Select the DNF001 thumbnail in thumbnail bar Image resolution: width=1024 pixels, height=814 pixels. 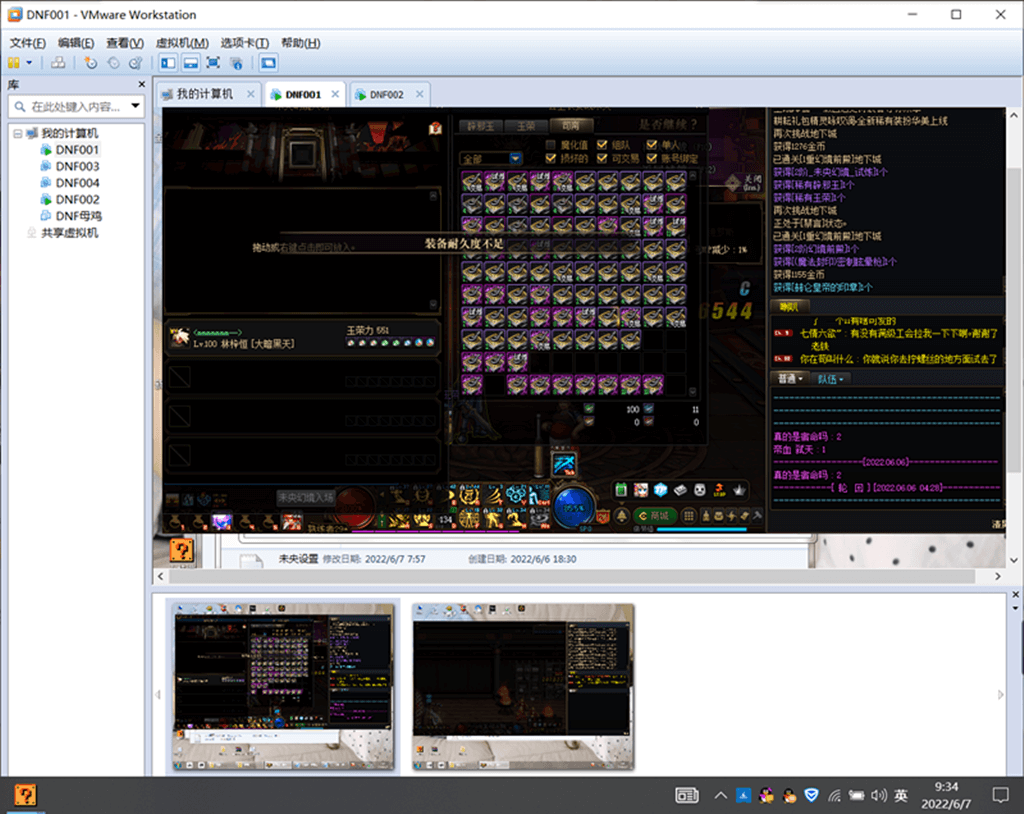(283, 686)
